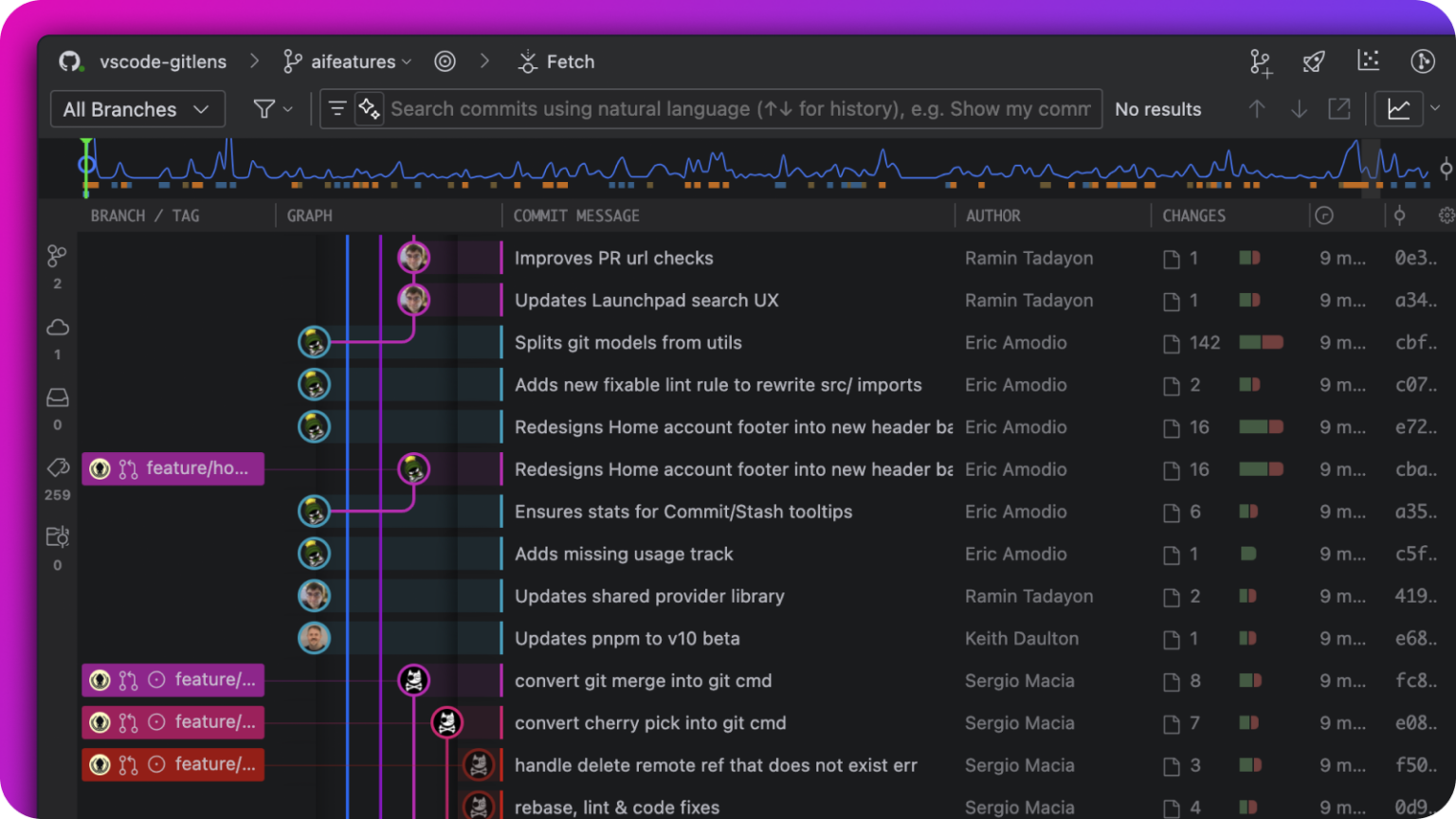Run Fetch from the top bar
This screenshot has width=1456, height=819.
(x=556, y=61)
